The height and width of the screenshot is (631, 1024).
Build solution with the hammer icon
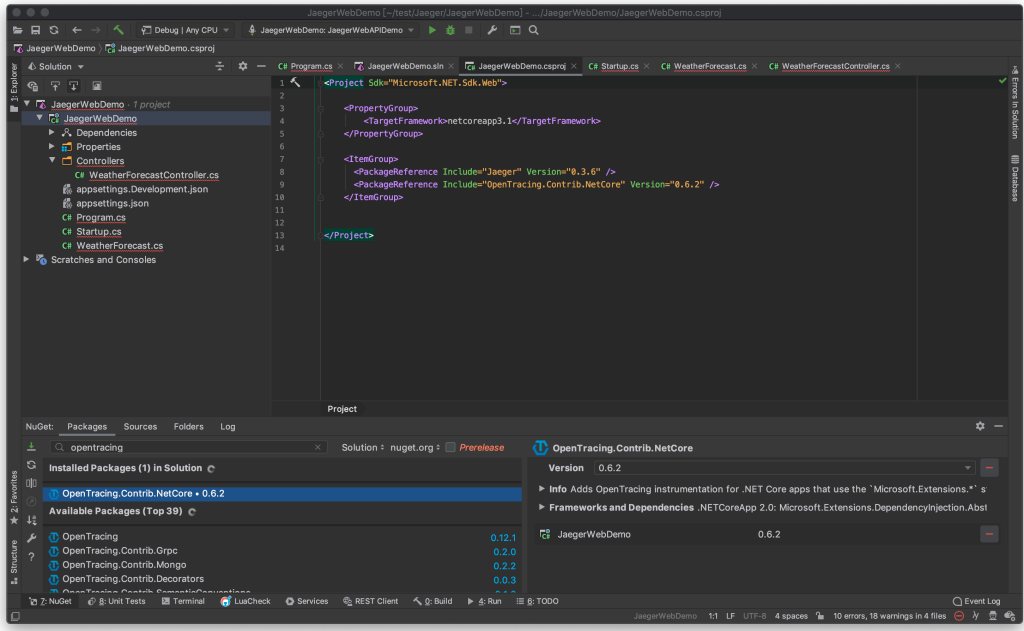118,30
